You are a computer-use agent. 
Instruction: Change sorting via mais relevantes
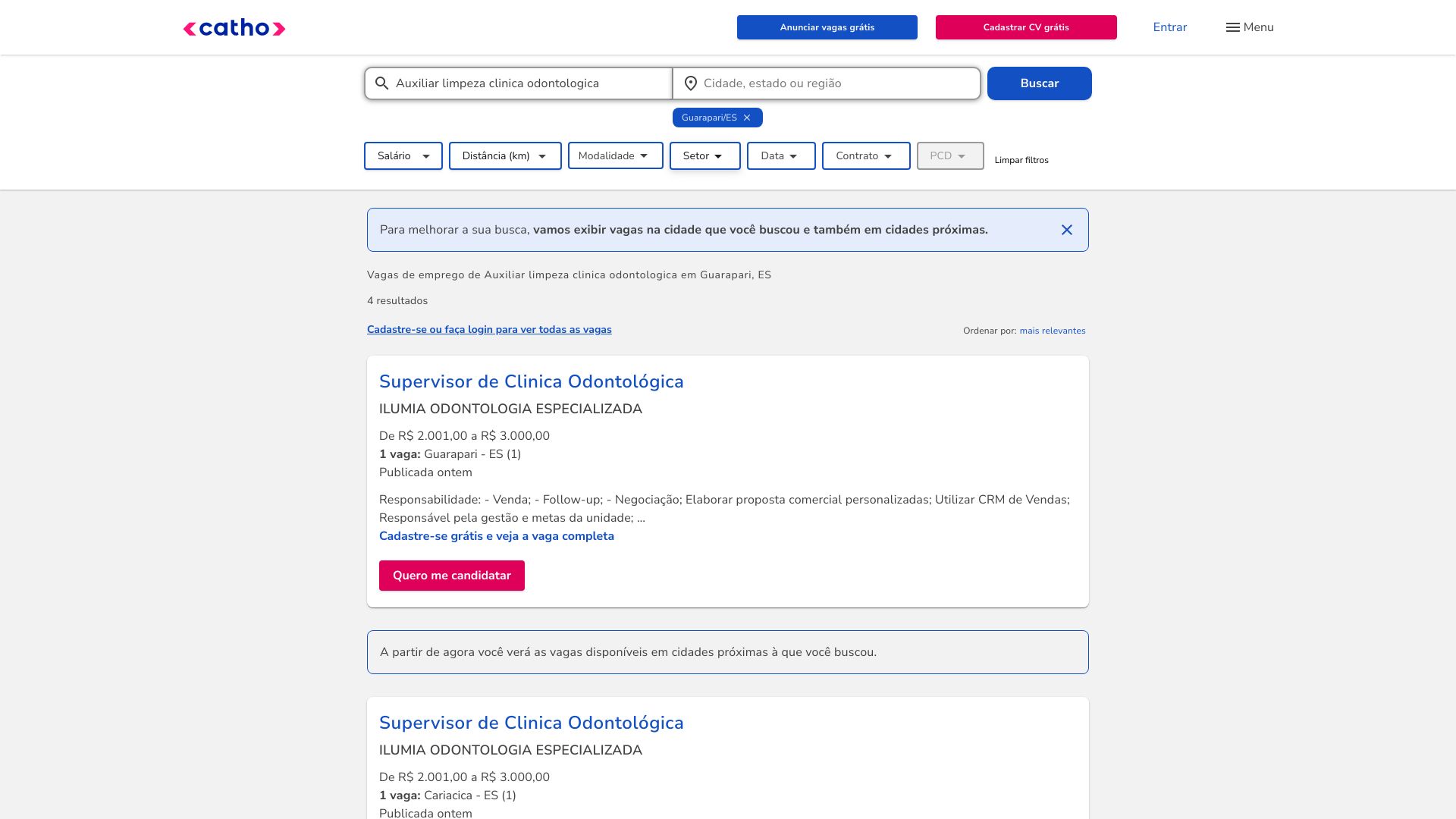pyautogui.click(x=1053, y=331)
